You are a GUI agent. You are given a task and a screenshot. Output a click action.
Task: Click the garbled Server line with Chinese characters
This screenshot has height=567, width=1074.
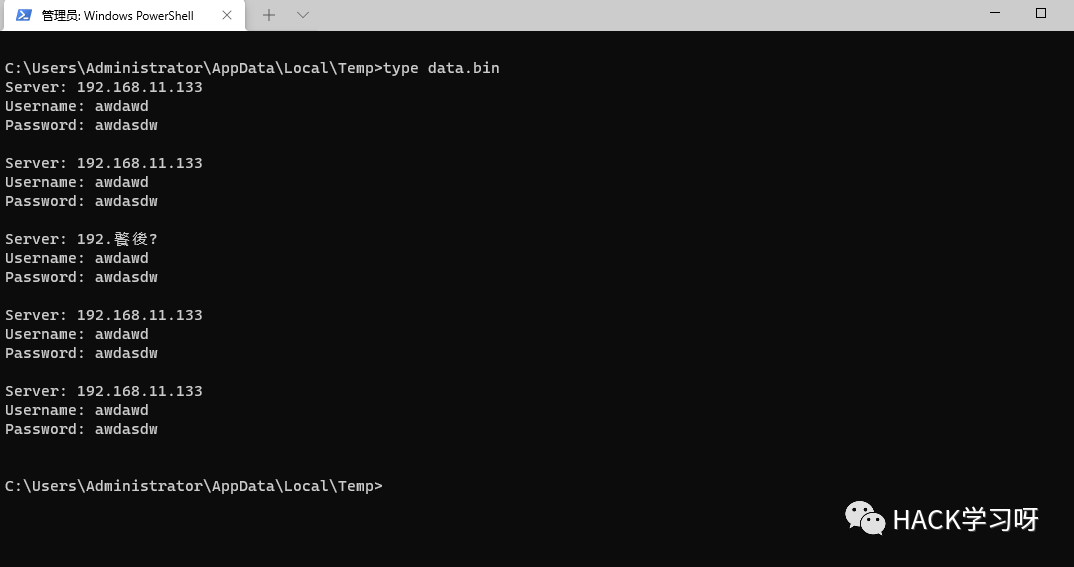82,239
